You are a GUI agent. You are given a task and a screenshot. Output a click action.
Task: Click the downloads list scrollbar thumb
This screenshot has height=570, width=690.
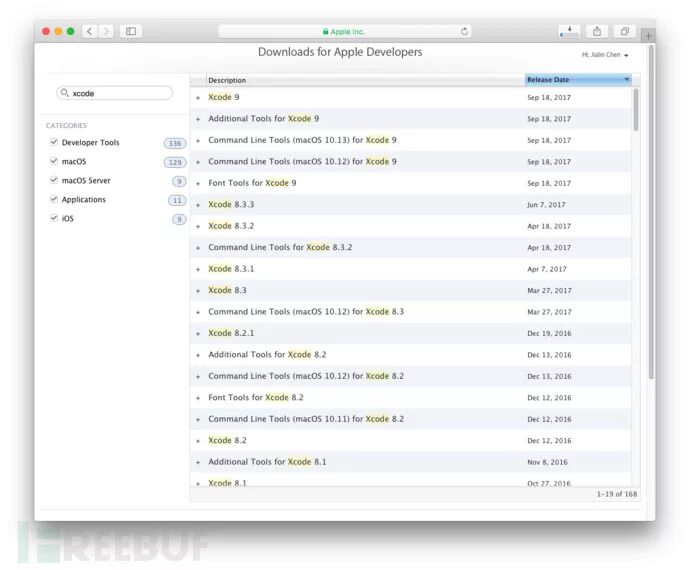(x=635, y=110)
